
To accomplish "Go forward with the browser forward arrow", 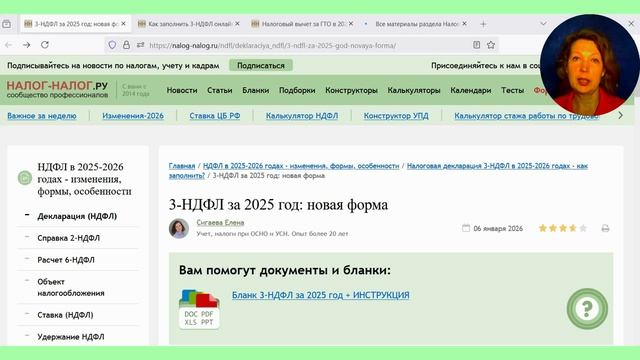I will pos(27,45).
